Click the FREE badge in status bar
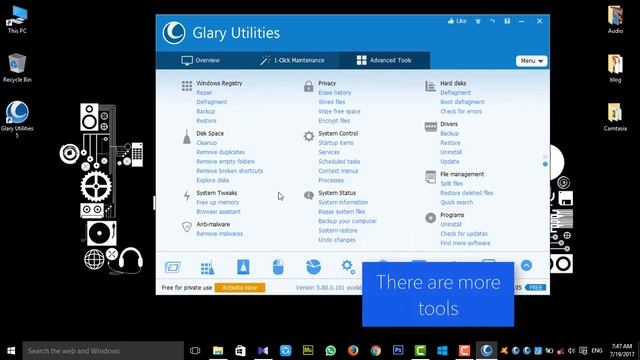640x360 pixels. click(536, 288)
